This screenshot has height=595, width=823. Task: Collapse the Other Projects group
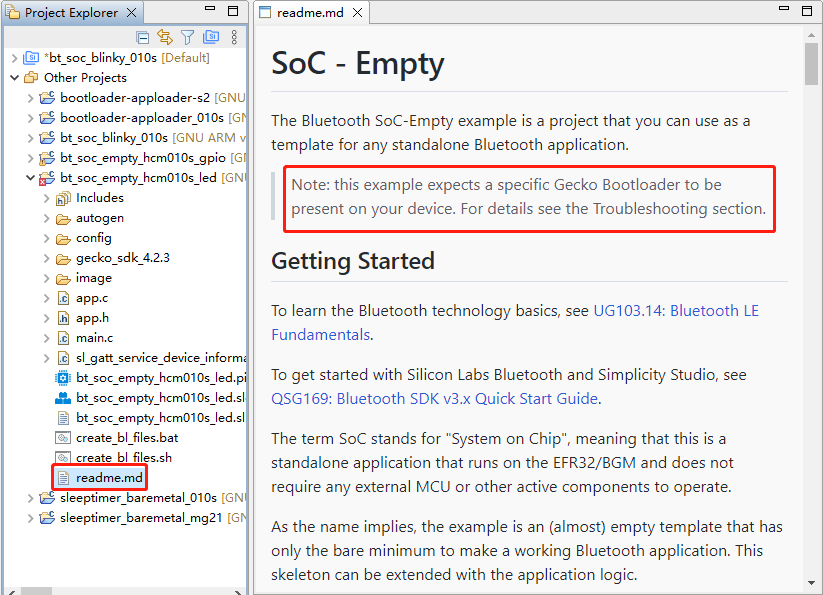click(14, 77)
